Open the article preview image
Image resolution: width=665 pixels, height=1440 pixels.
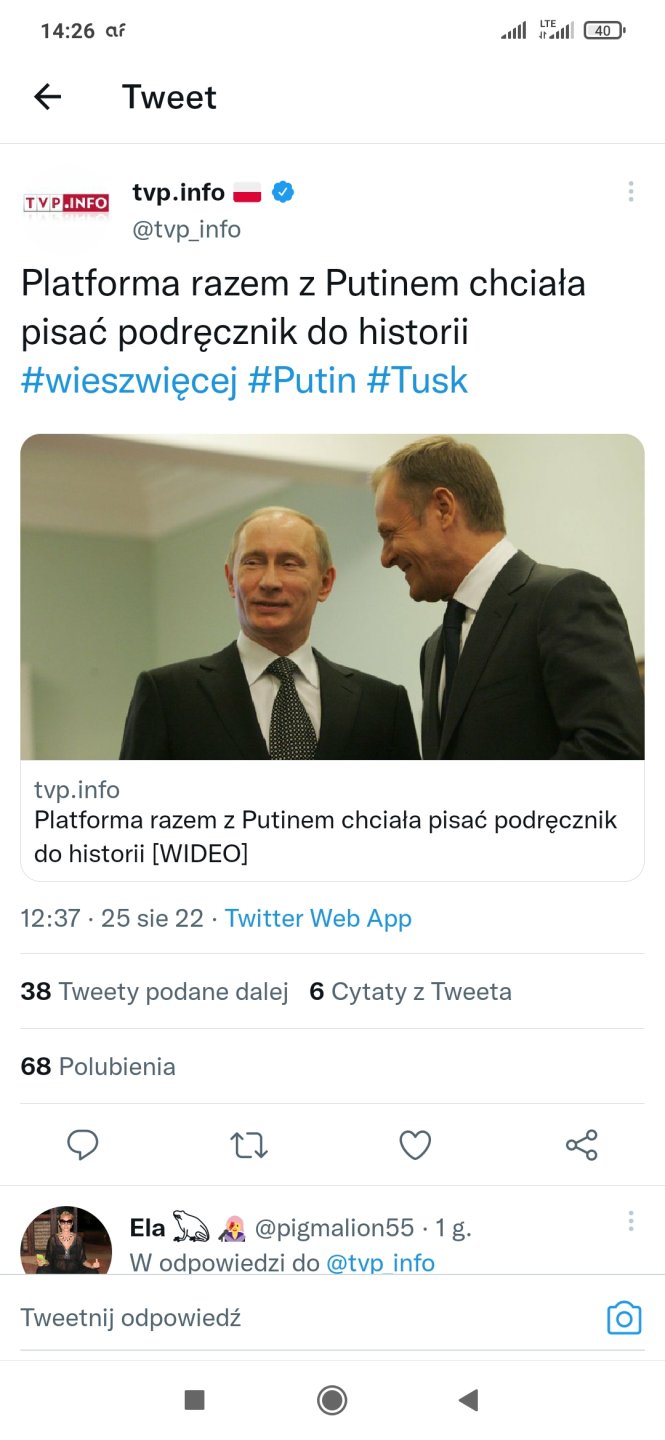click(x=332, y=597)
